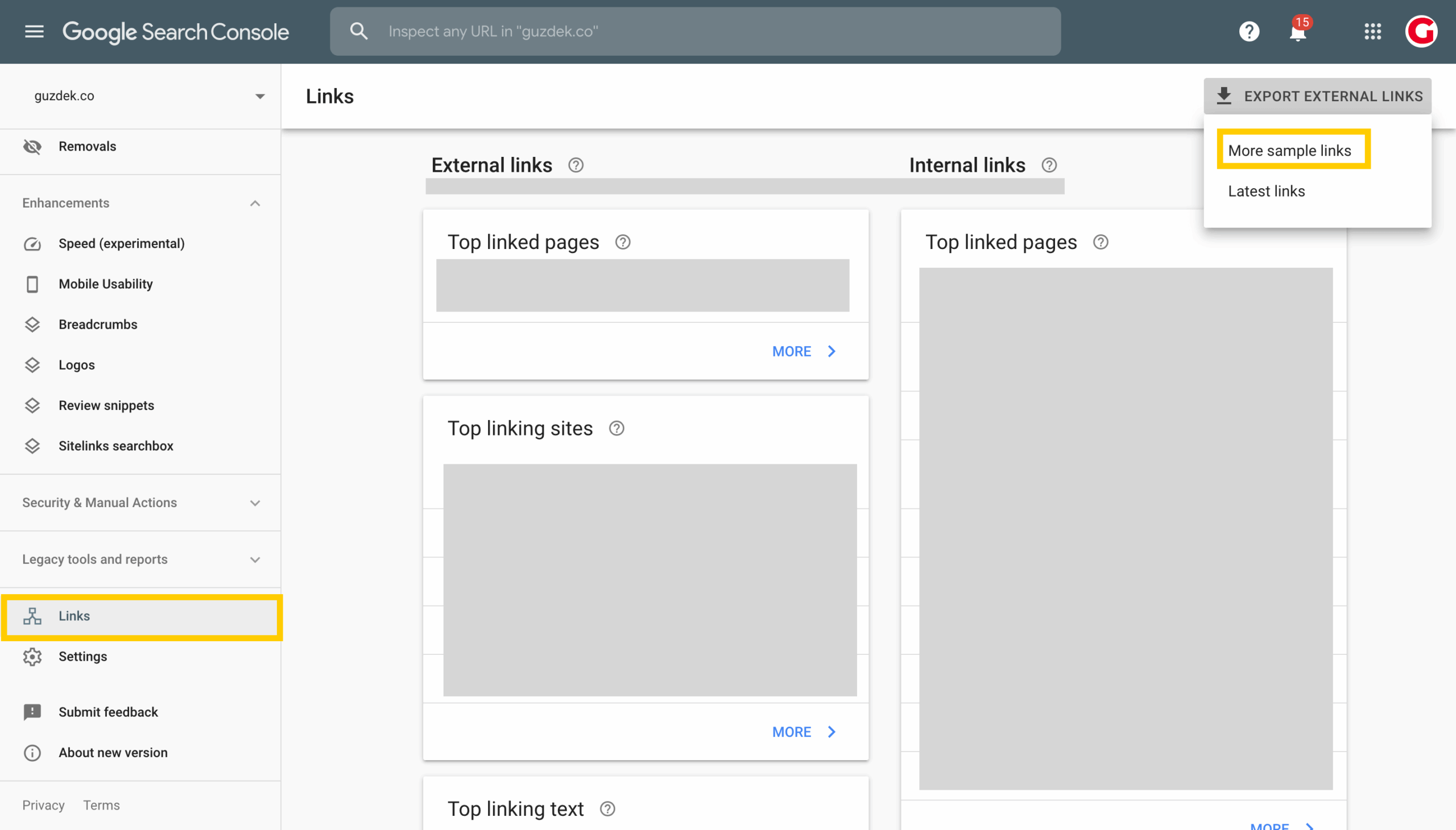This screenshot has height=830, width=1456.
Task: Open Mobile Usability in the sidebar
Action: click(106, 284)
